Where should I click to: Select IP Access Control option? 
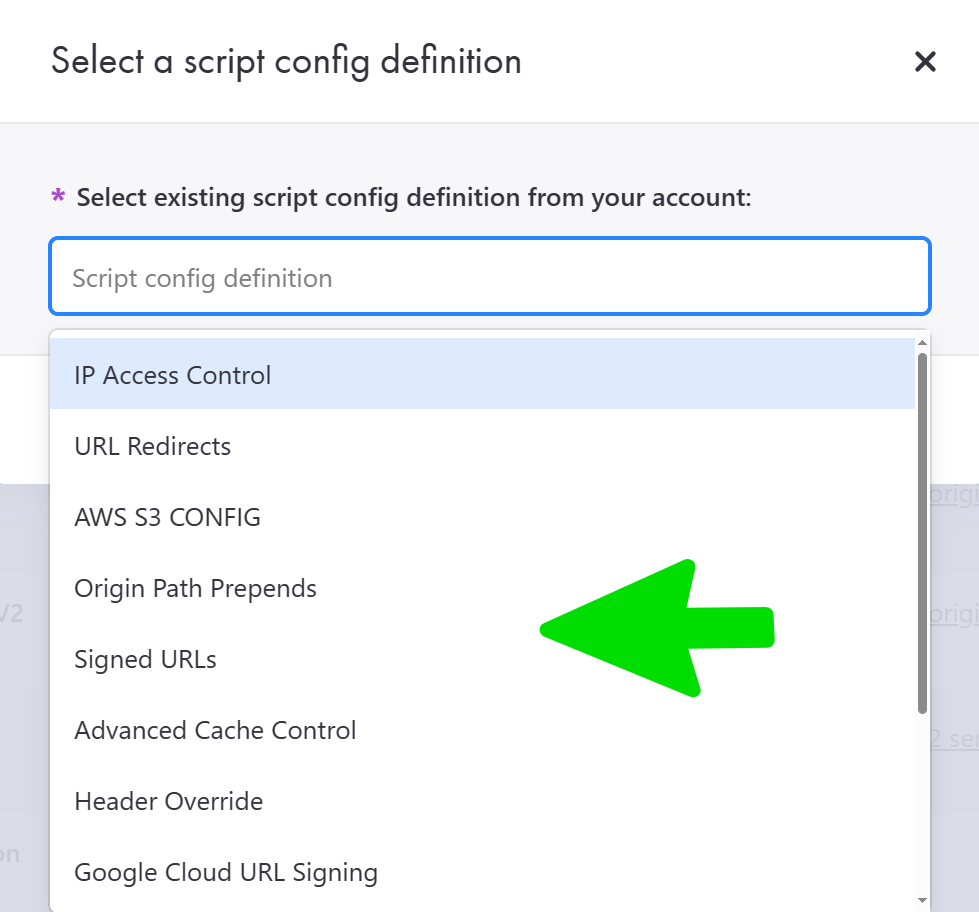pos(173,375)
